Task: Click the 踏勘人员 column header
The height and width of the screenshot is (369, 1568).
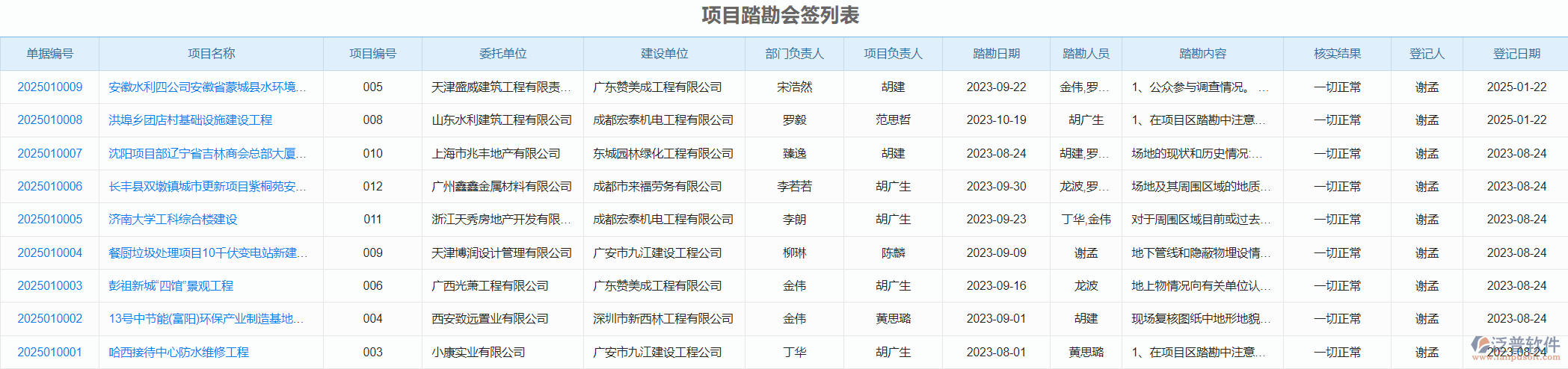Action: (1086, 54)
